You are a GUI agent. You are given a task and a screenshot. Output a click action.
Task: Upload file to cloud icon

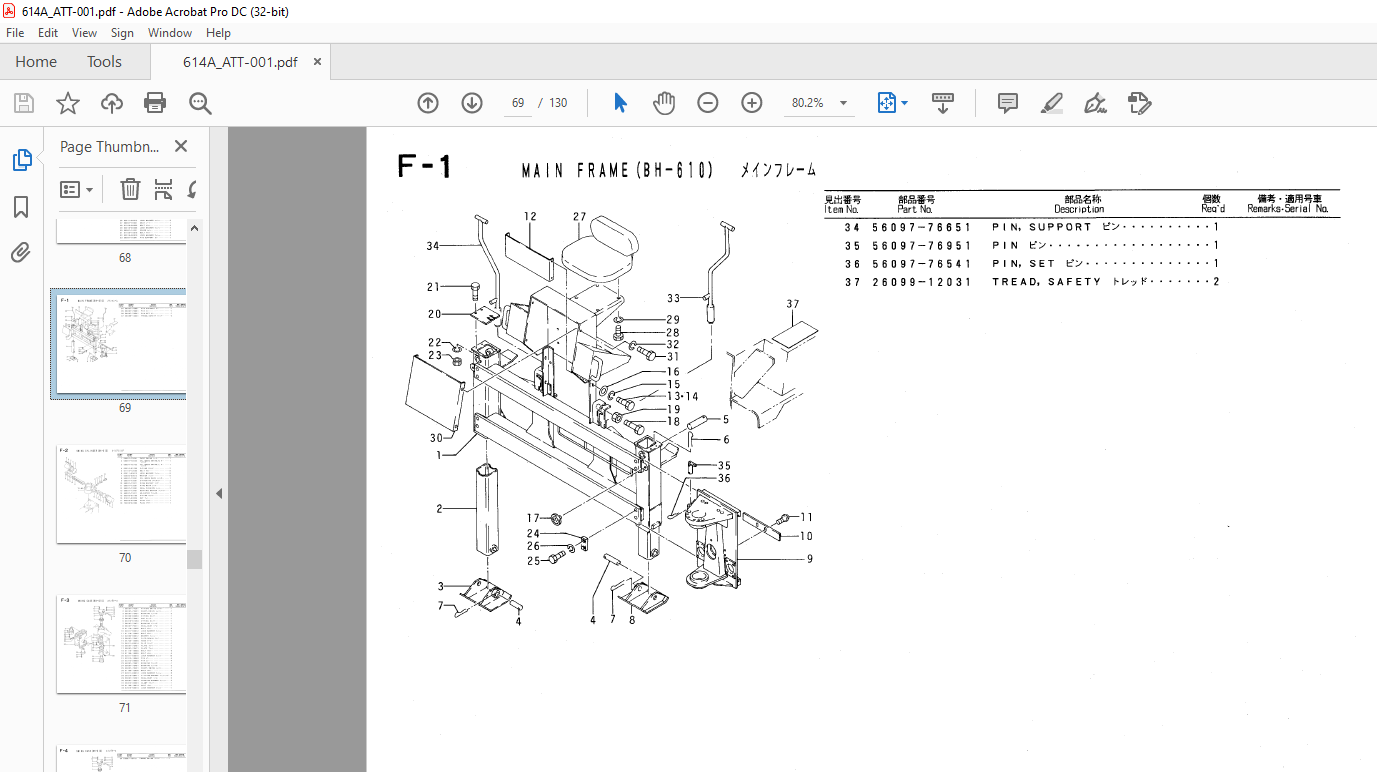(x=112, y=103)
